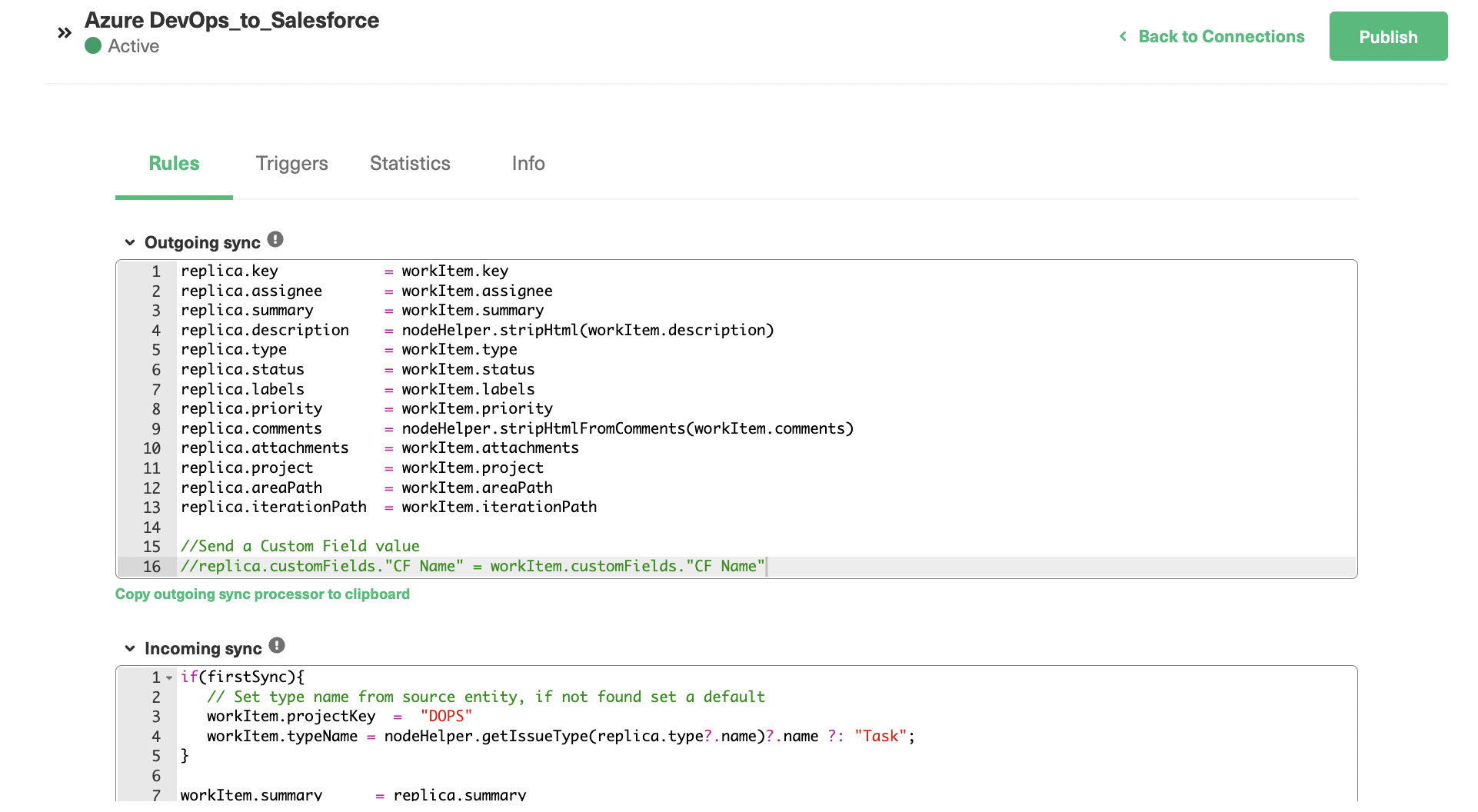Click the replica.iterationPath outgoing line
1478x812 pixels.
click(x=389, y=507)
